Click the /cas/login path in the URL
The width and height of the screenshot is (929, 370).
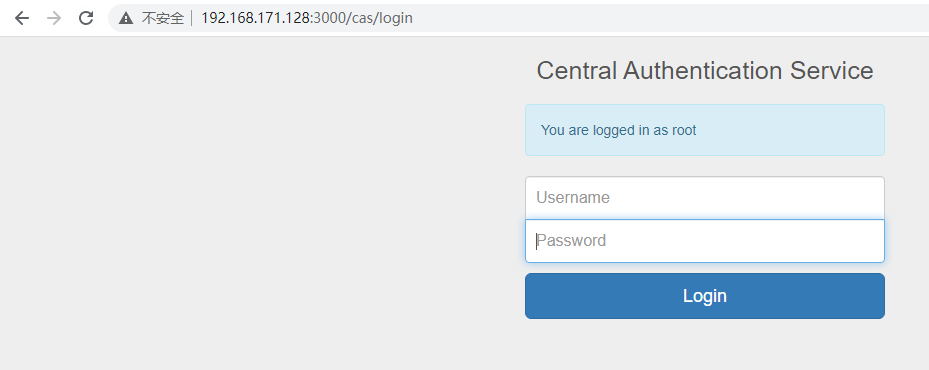(x=377, y=18)
